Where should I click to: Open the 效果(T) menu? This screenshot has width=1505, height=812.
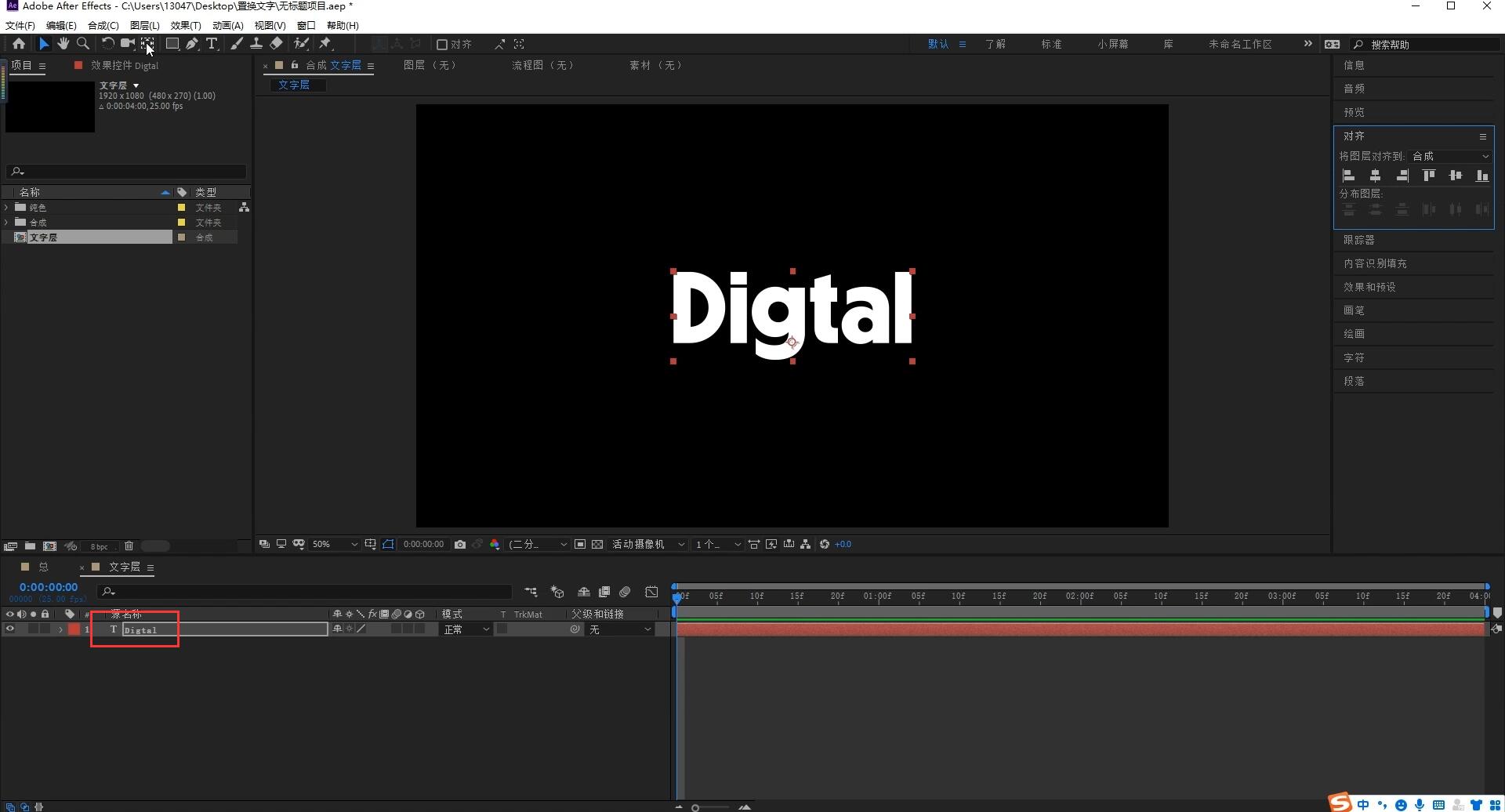click(186, 25)
